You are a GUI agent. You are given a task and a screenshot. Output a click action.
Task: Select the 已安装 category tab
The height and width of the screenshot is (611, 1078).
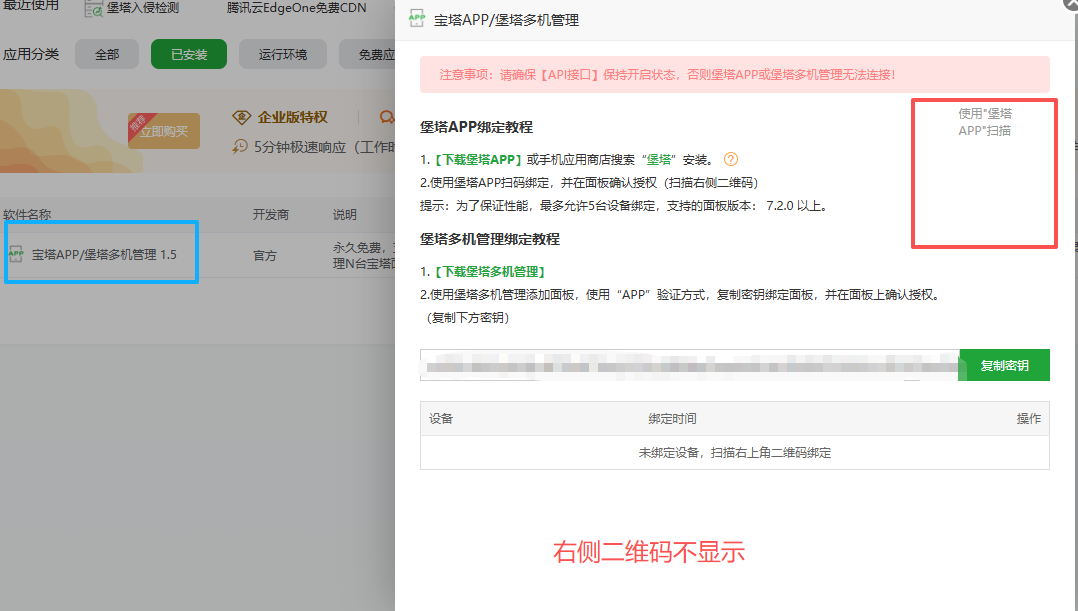(x=189, y=54)
